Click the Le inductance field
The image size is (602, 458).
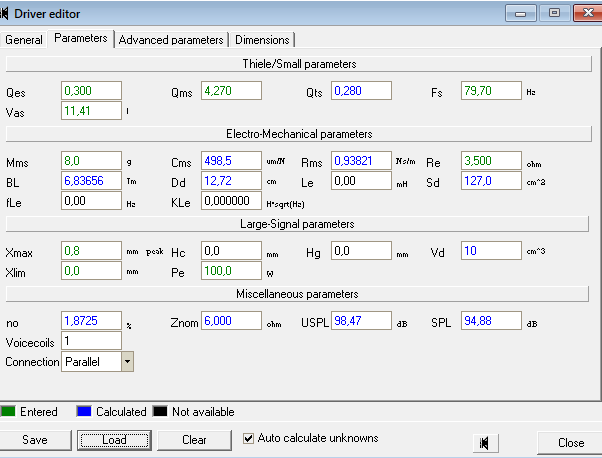[361, 180]
